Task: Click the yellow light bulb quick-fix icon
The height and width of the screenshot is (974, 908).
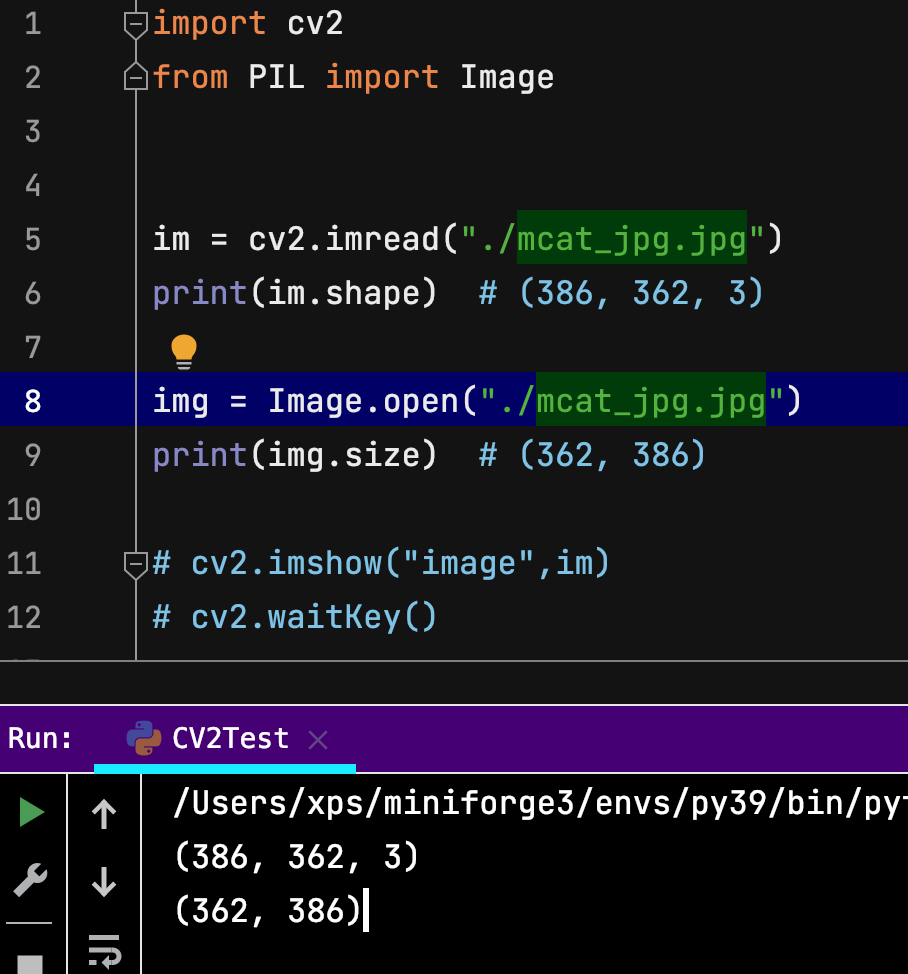Action: click(183, 350)
